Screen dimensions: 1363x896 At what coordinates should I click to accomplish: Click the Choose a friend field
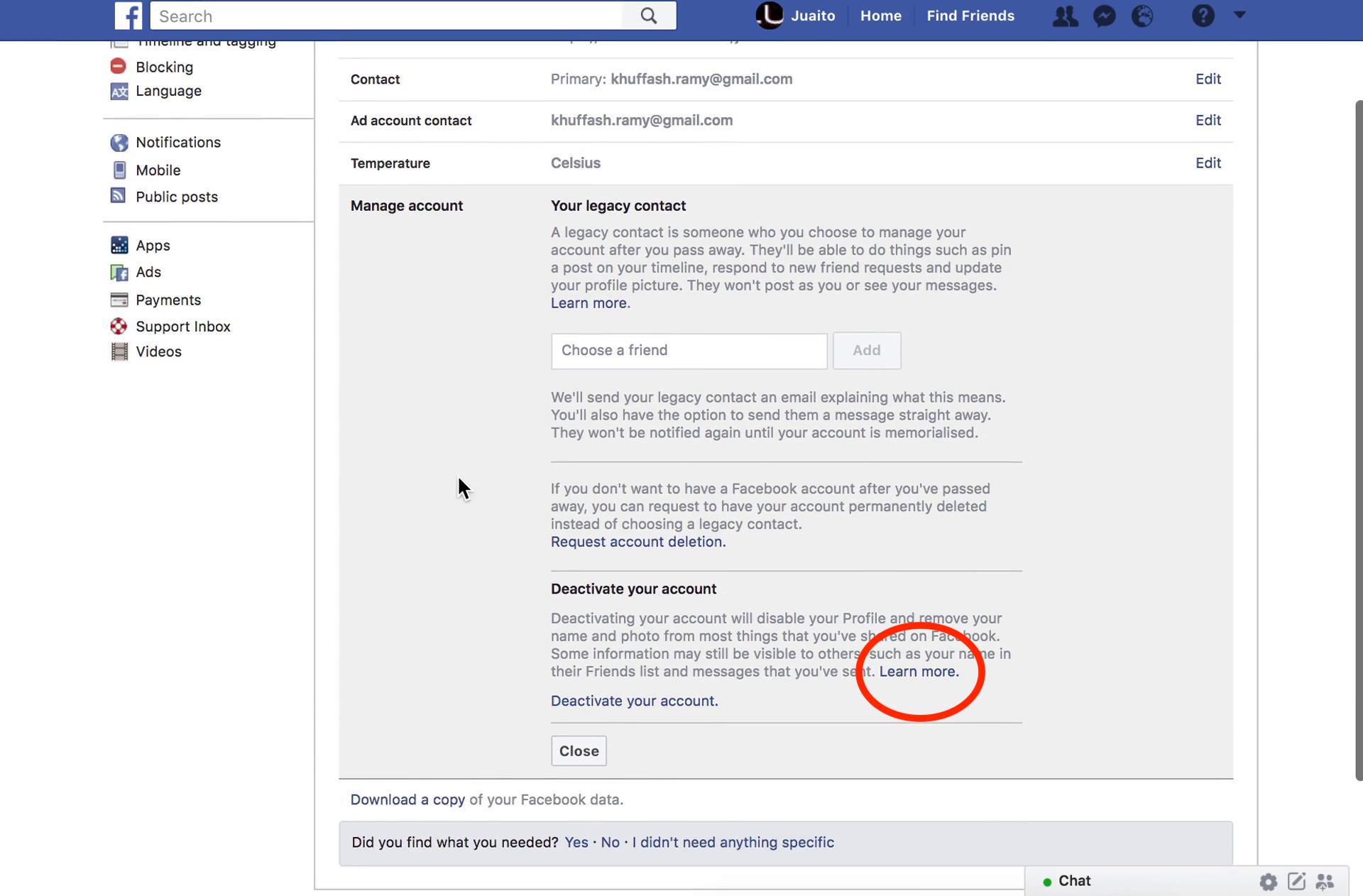click(x=689, y=351)
